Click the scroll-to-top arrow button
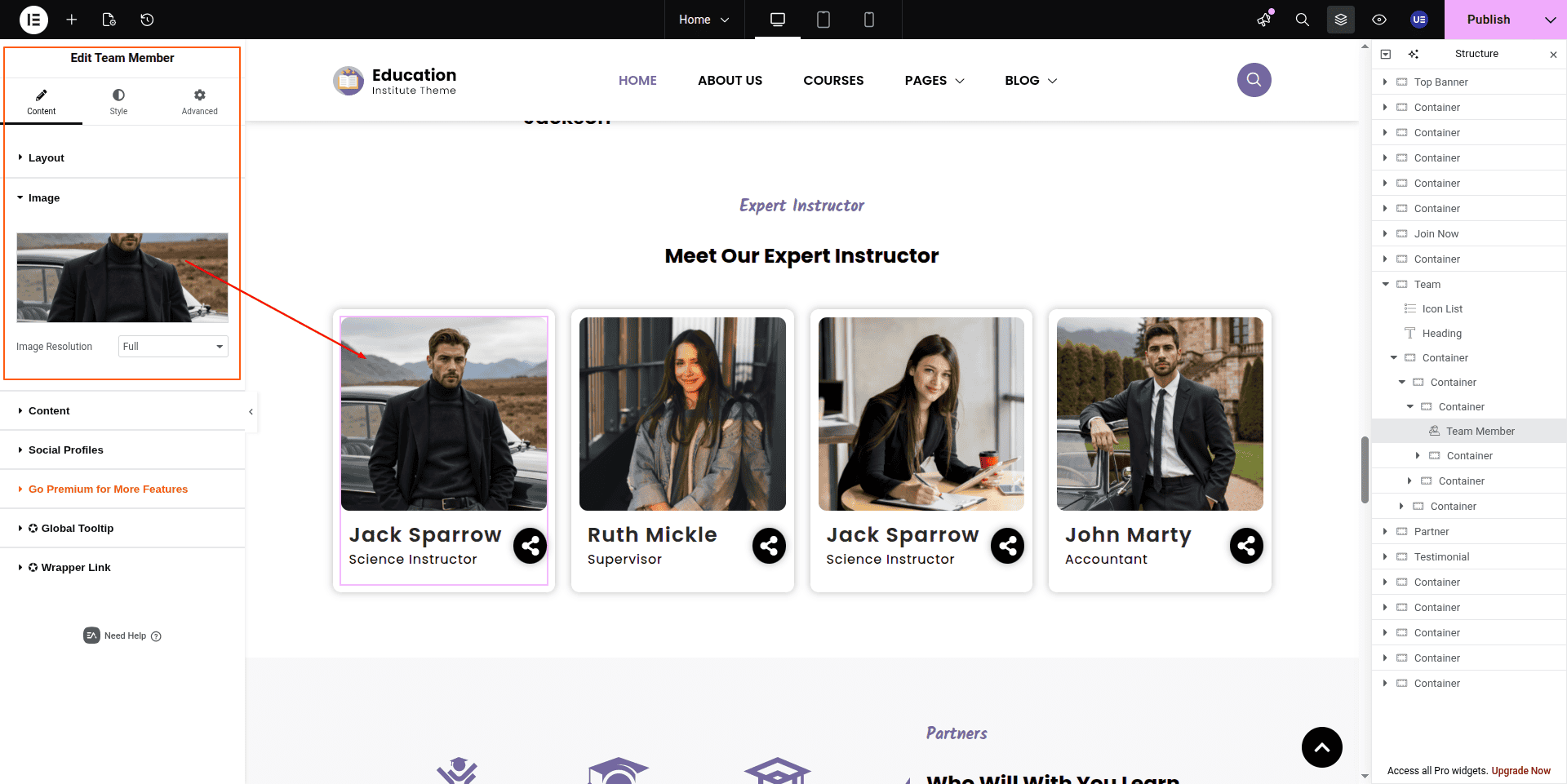This screenshot has width=1567, height=784. tap(1321, 746)
